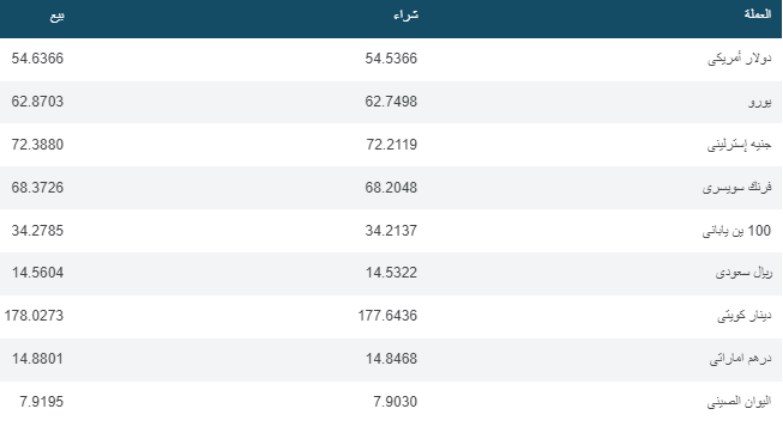783x421 pixels.
Task: Click the US dollar buy rate 54.5366
Action: click(x=391, y=59)
